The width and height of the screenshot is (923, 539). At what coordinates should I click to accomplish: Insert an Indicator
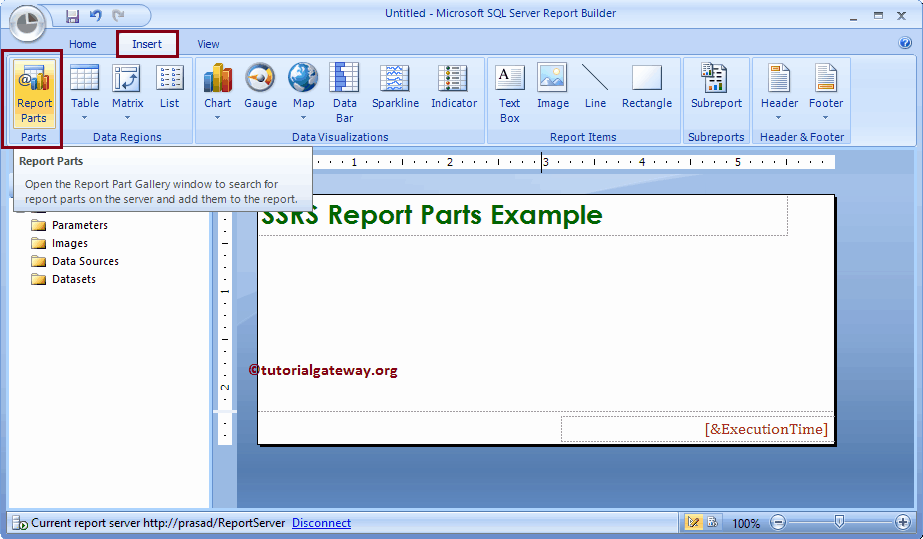click(454, 87)
